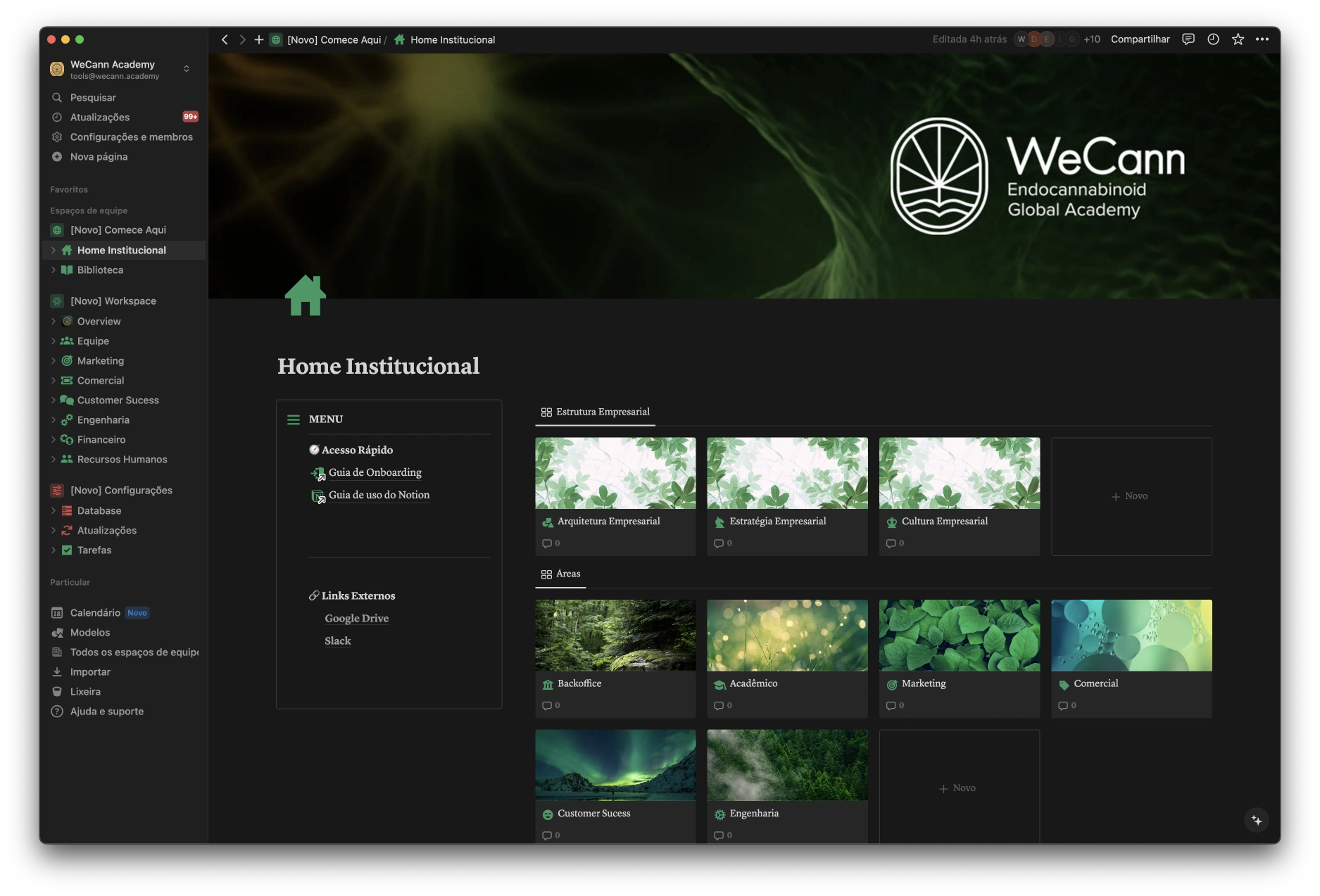Favorite this page with the star icon
This screenshot has height=896, width=1320.
coord(1238,39)
